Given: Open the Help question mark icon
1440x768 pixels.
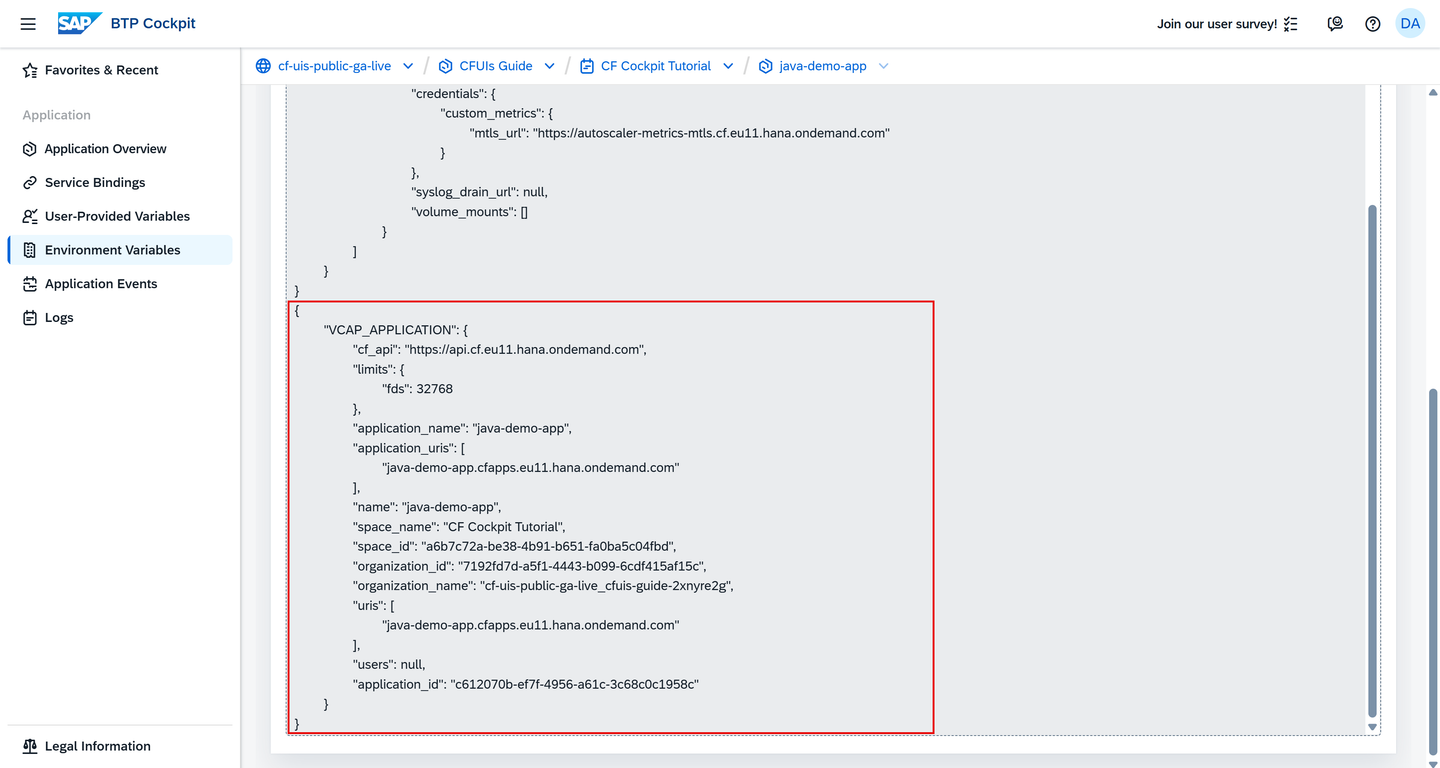Looking at the screenshot, I should (1373, 24).
